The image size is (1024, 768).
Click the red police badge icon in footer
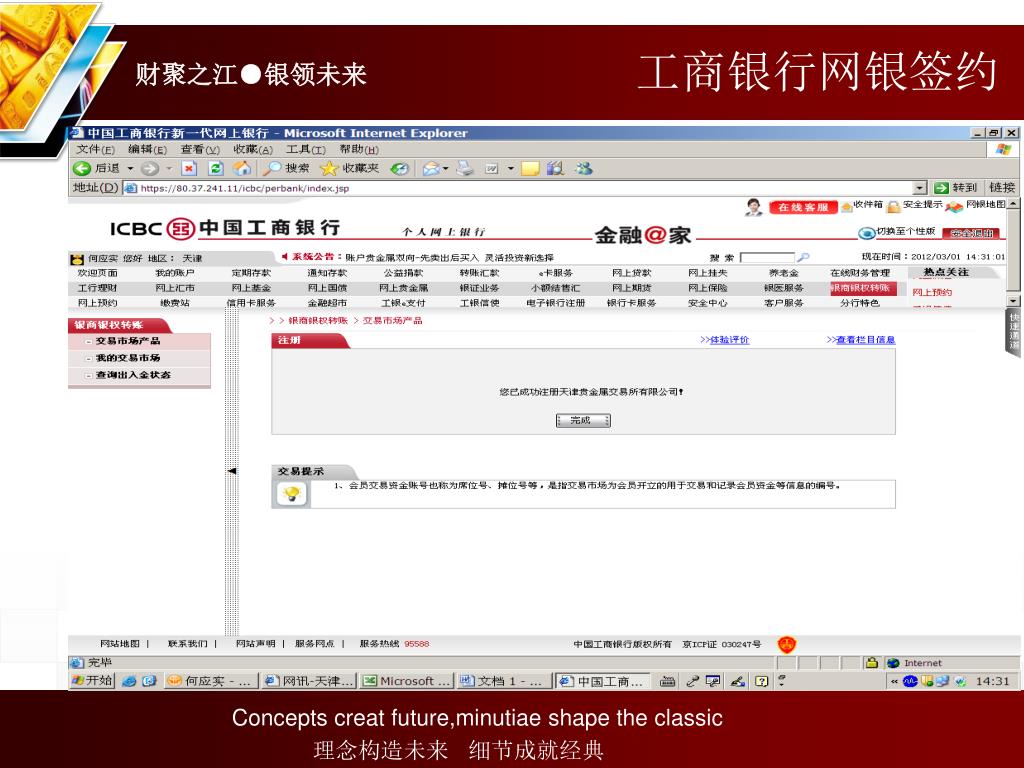787,645
